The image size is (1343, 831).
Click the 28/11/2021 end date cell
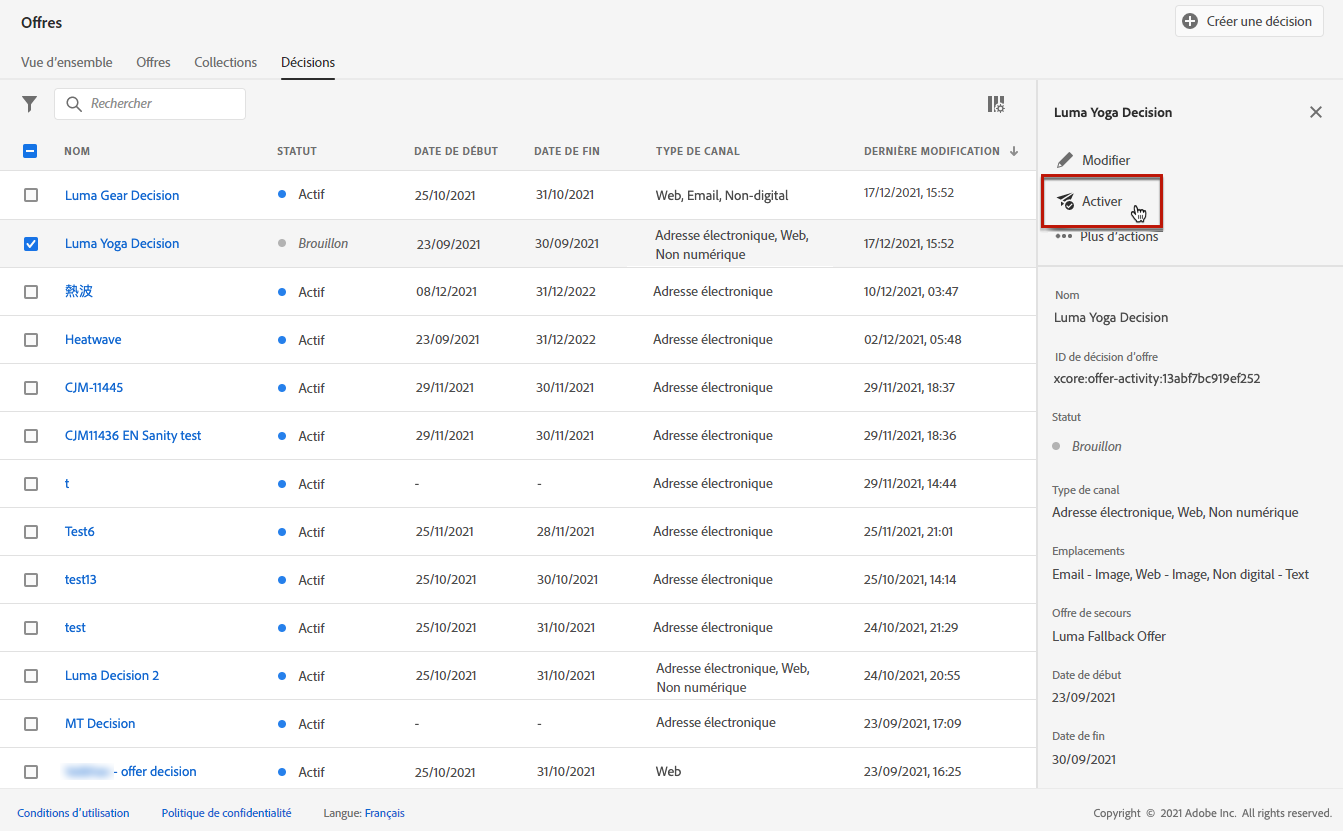[x=565, y=532]
